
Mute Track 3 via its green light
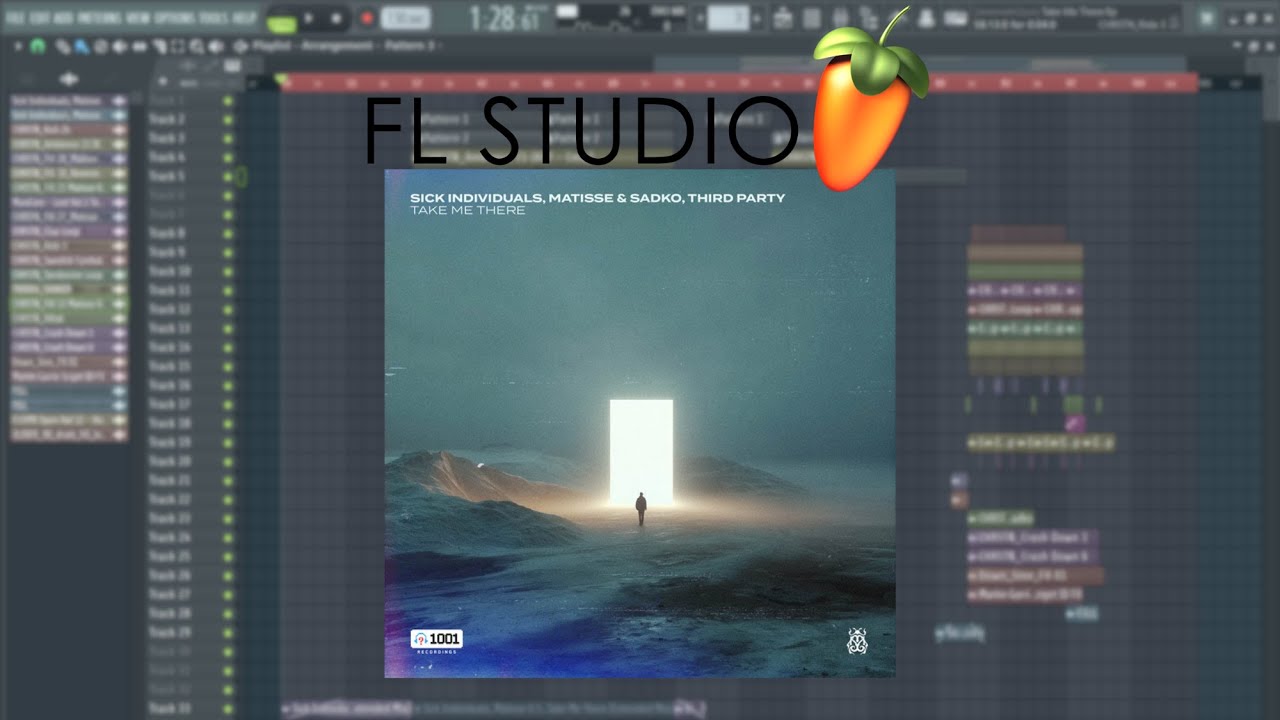(228, 138)
